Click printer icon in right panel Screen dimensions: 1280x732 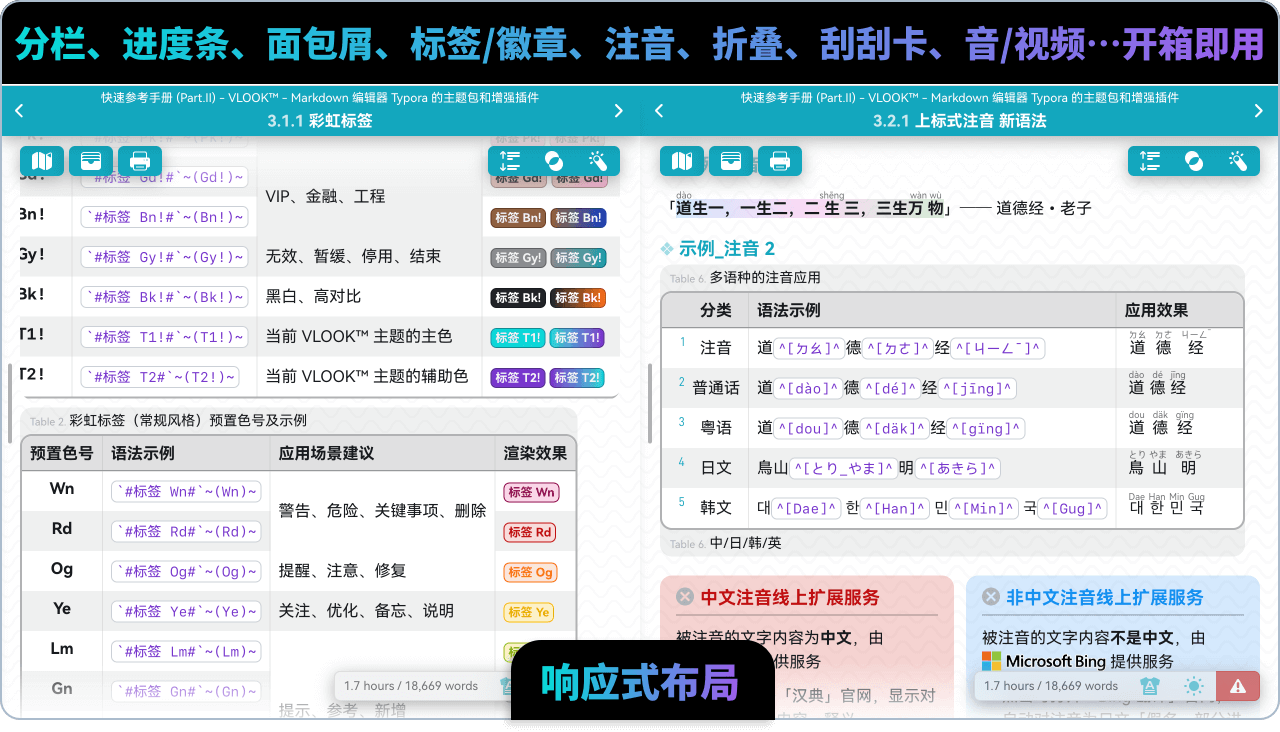tap(780, 161)
